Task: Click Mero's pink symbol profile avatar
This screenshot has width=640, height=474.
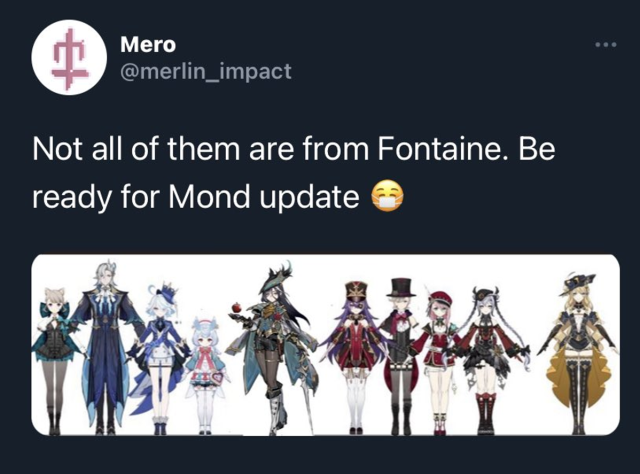Action: (69, 58)
